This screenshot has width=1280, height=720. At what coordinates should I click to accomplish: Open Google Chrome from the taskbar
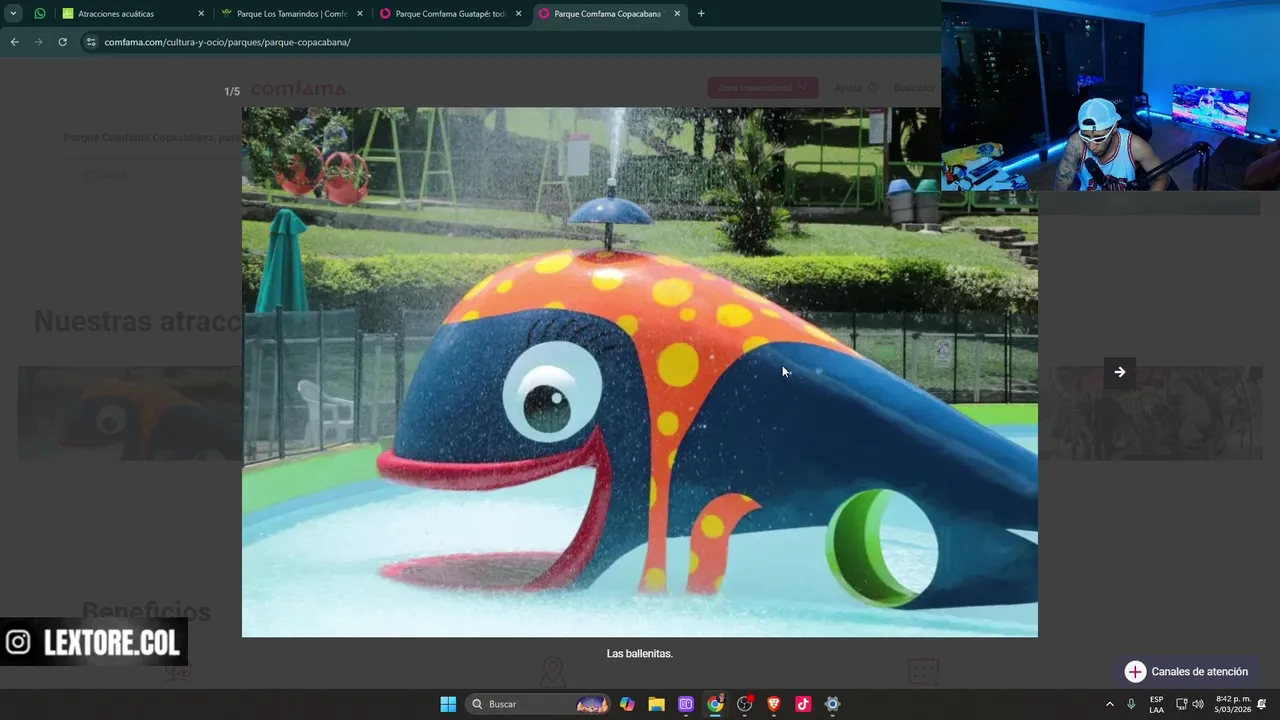(715, 704)
